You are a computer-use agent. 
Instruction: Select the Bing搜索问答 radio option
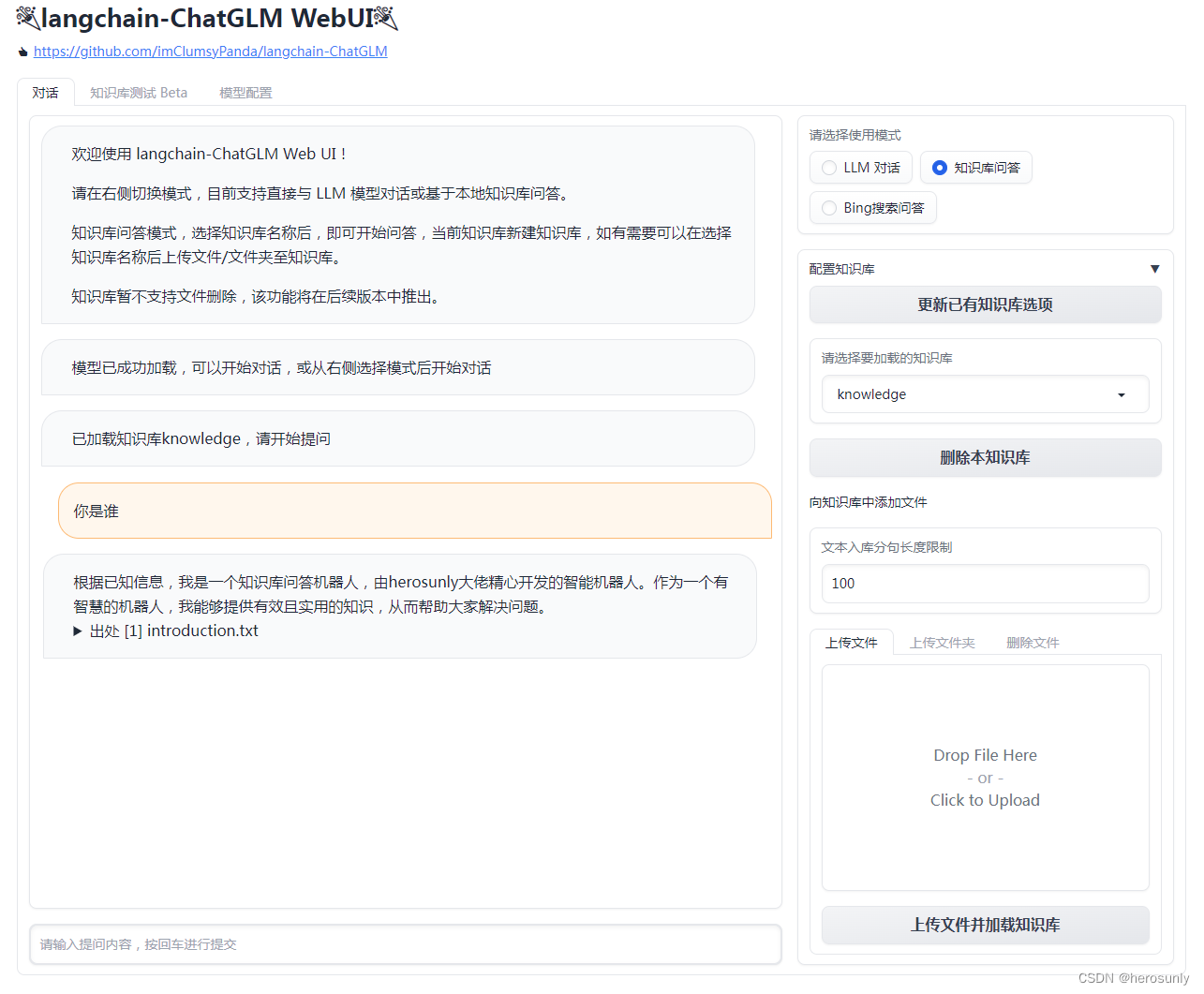(x=872, y=208)
